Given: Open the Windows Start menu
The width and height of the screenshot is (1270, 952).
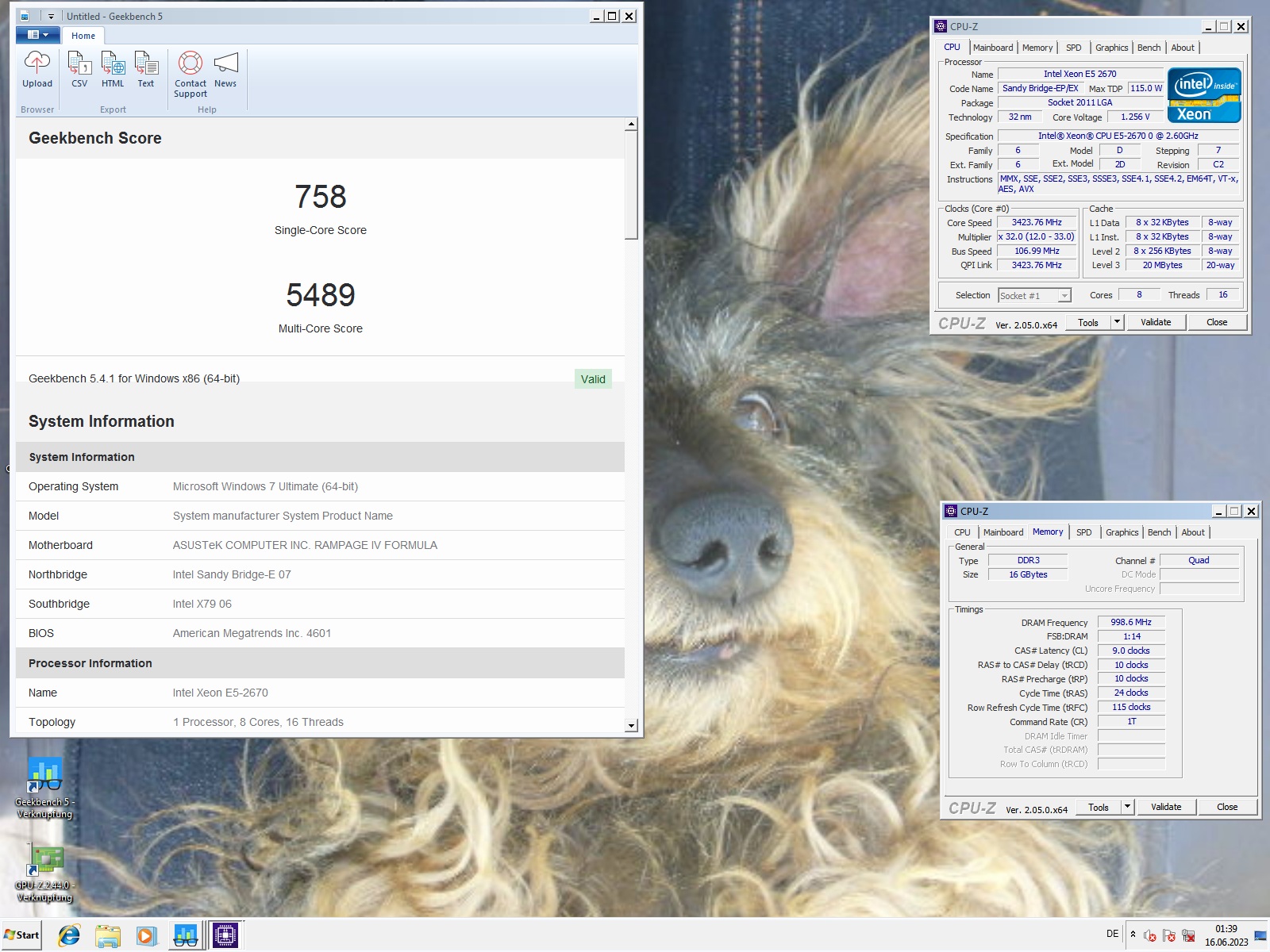Looking at the screenshot, I should pyautogui.click(x=22, y=935).
